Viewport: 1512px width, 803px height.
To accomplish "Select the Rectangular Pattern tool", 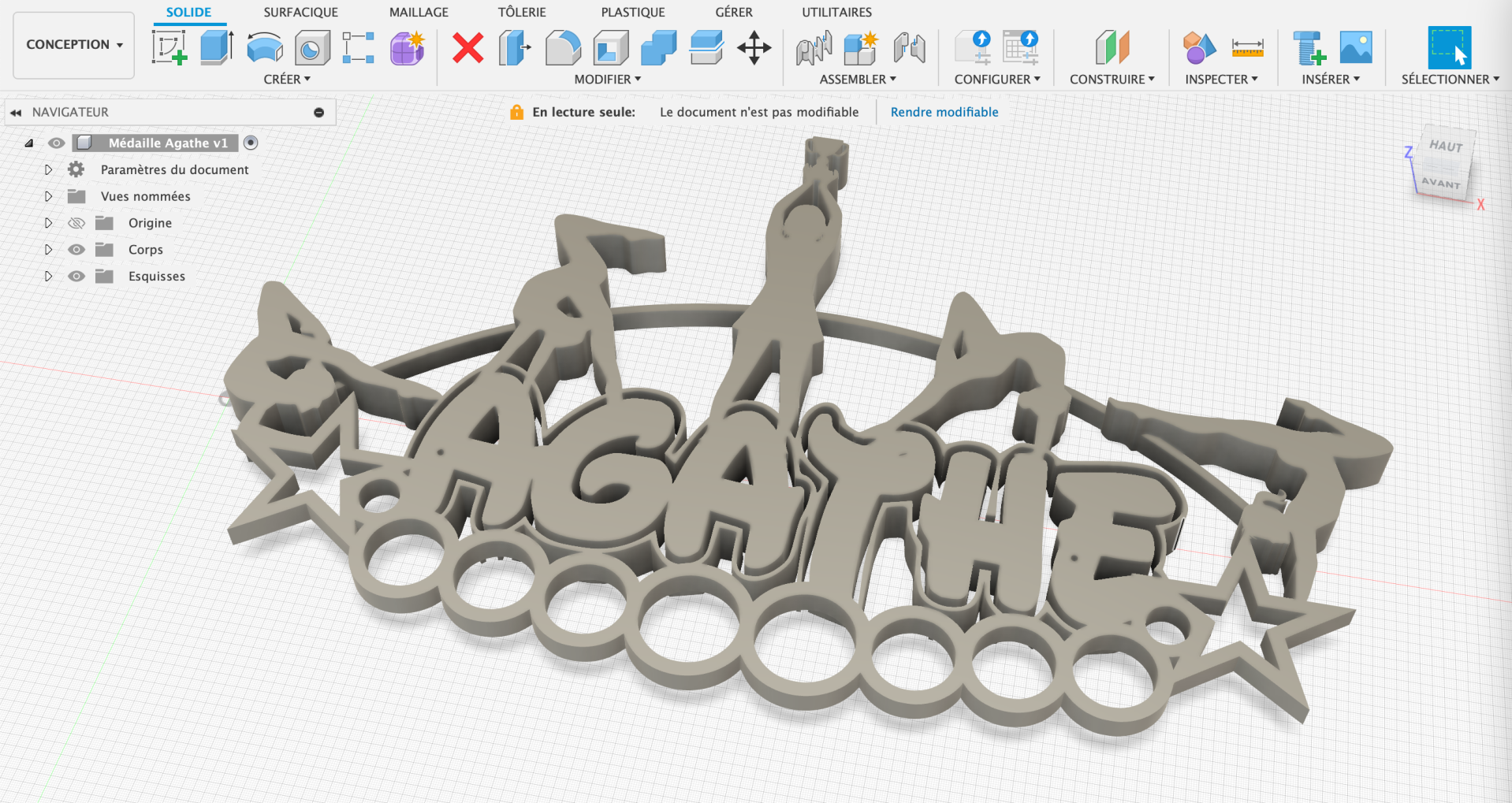I will 359,47.
